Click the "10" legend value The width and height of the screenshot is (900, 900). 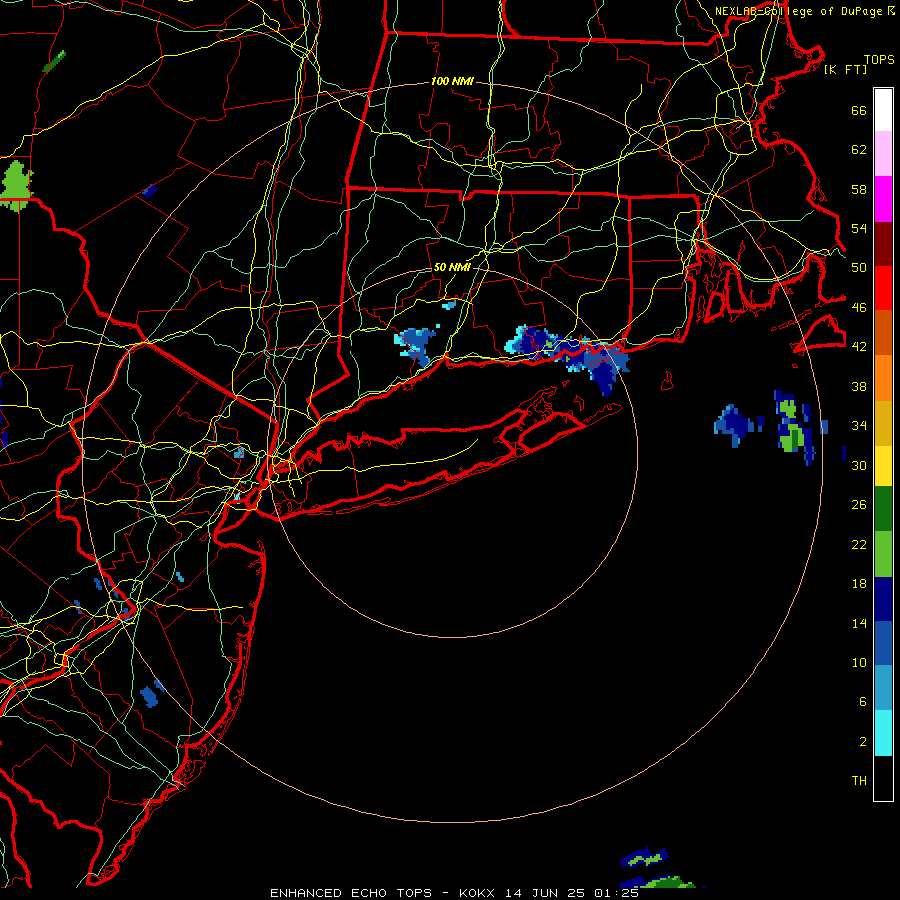coord(859,662)
